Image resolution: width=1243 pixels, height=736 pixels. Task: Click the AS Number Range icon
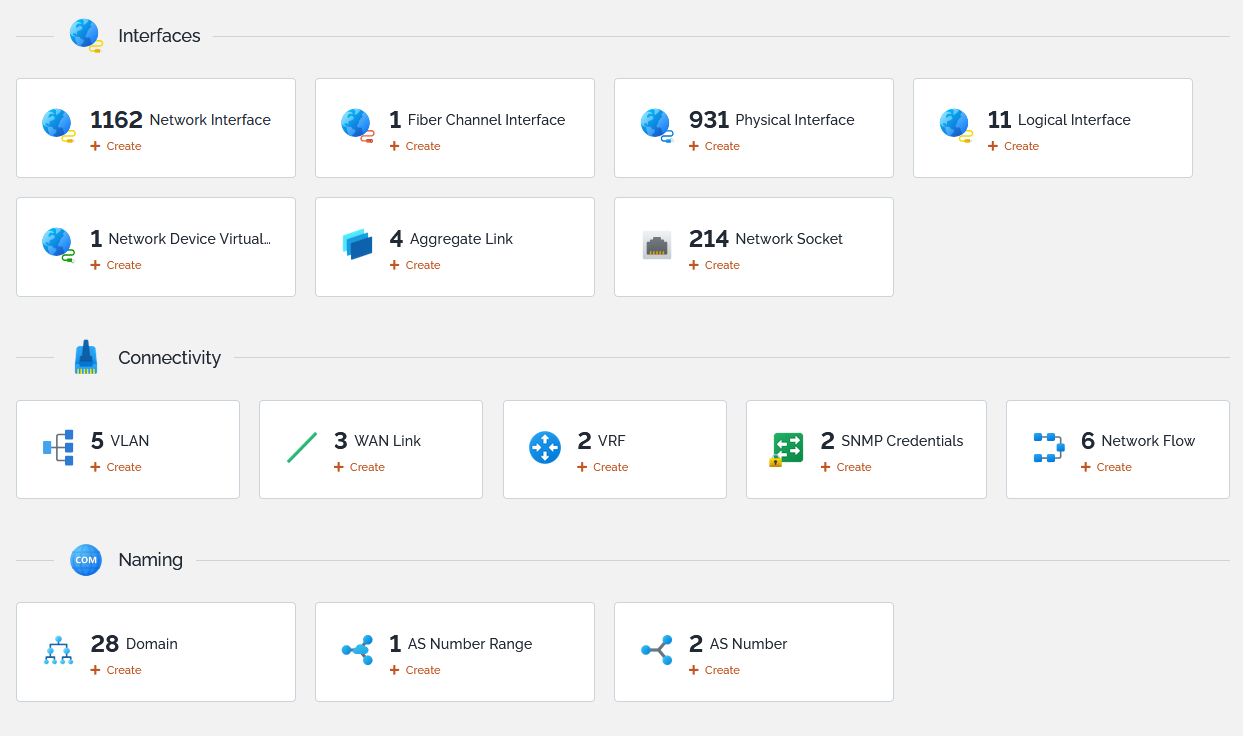(357, 650)
